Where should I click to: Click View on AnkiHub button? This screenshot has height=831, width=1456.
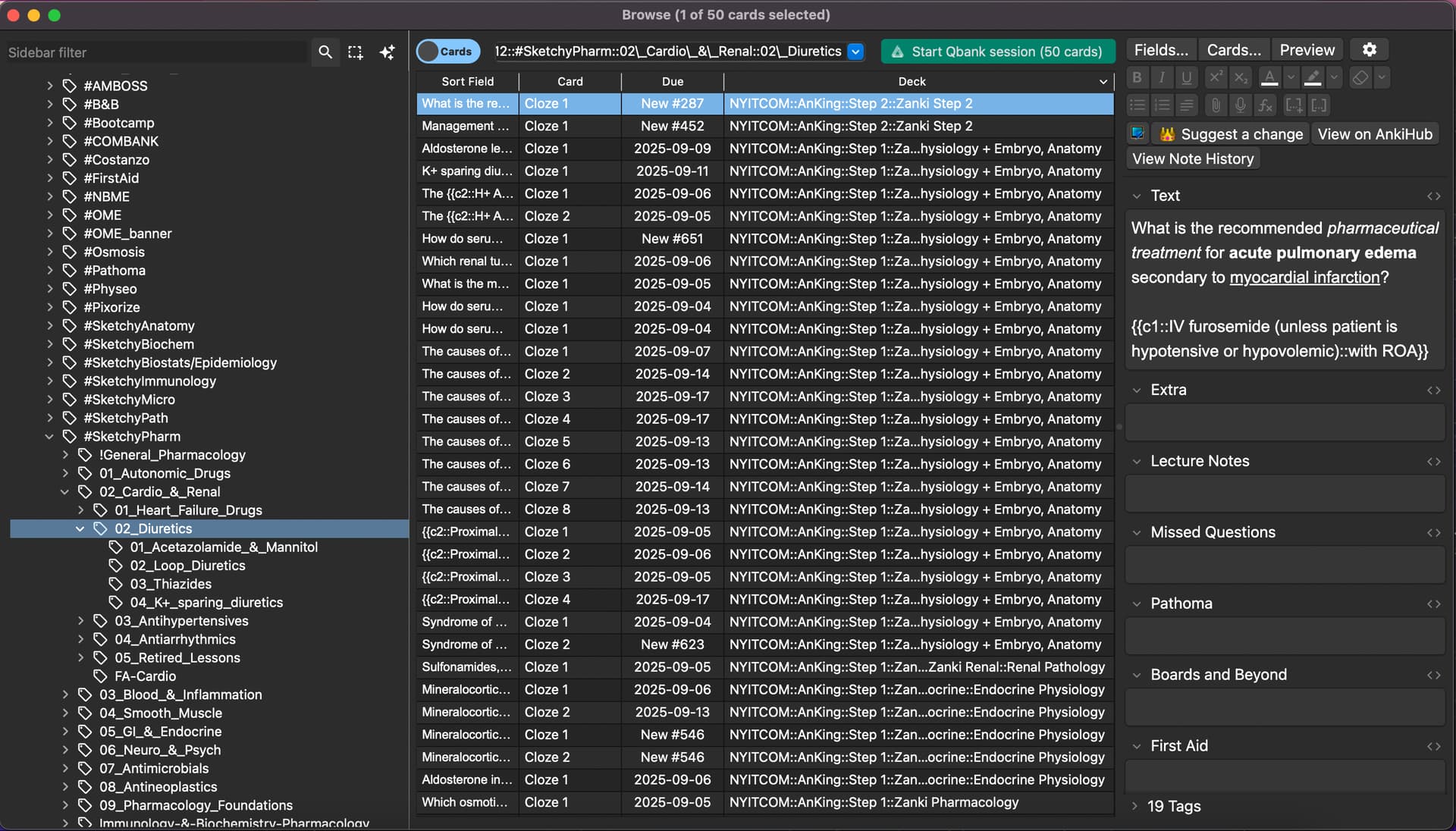tap(1375, 134)
